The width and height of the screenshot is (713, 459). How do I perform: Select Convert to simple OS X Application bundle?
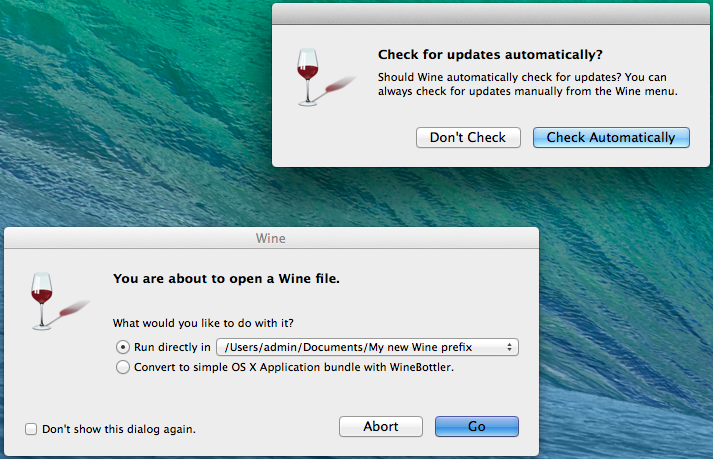(x=122, y=367)
